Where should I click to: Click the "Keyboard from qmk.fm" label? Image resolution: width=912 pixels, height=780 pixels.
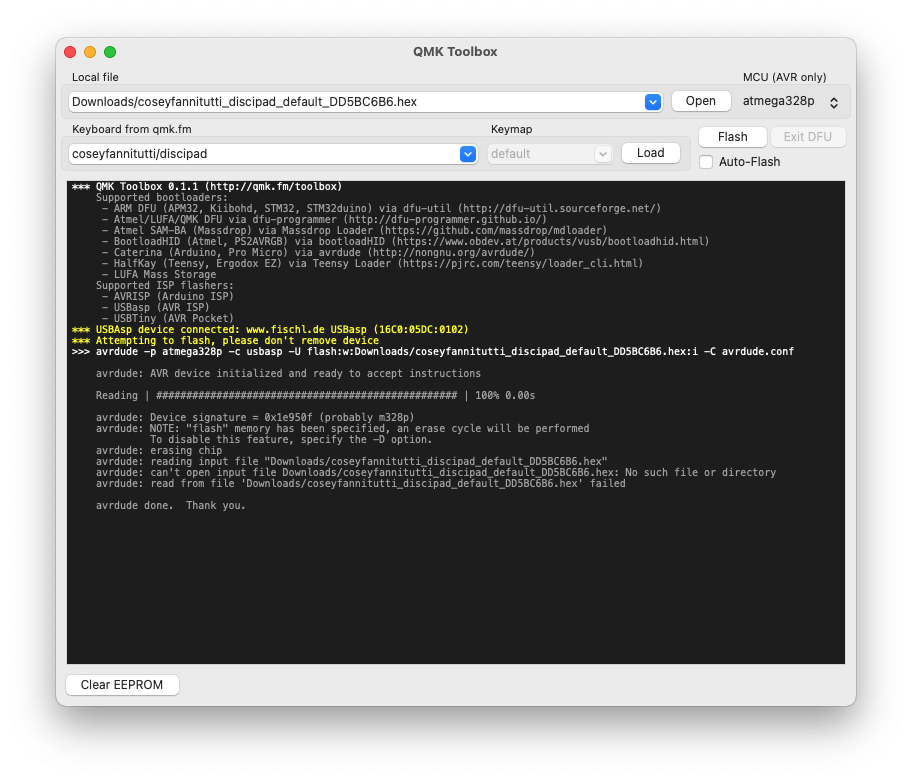click(x=131, y=129)
